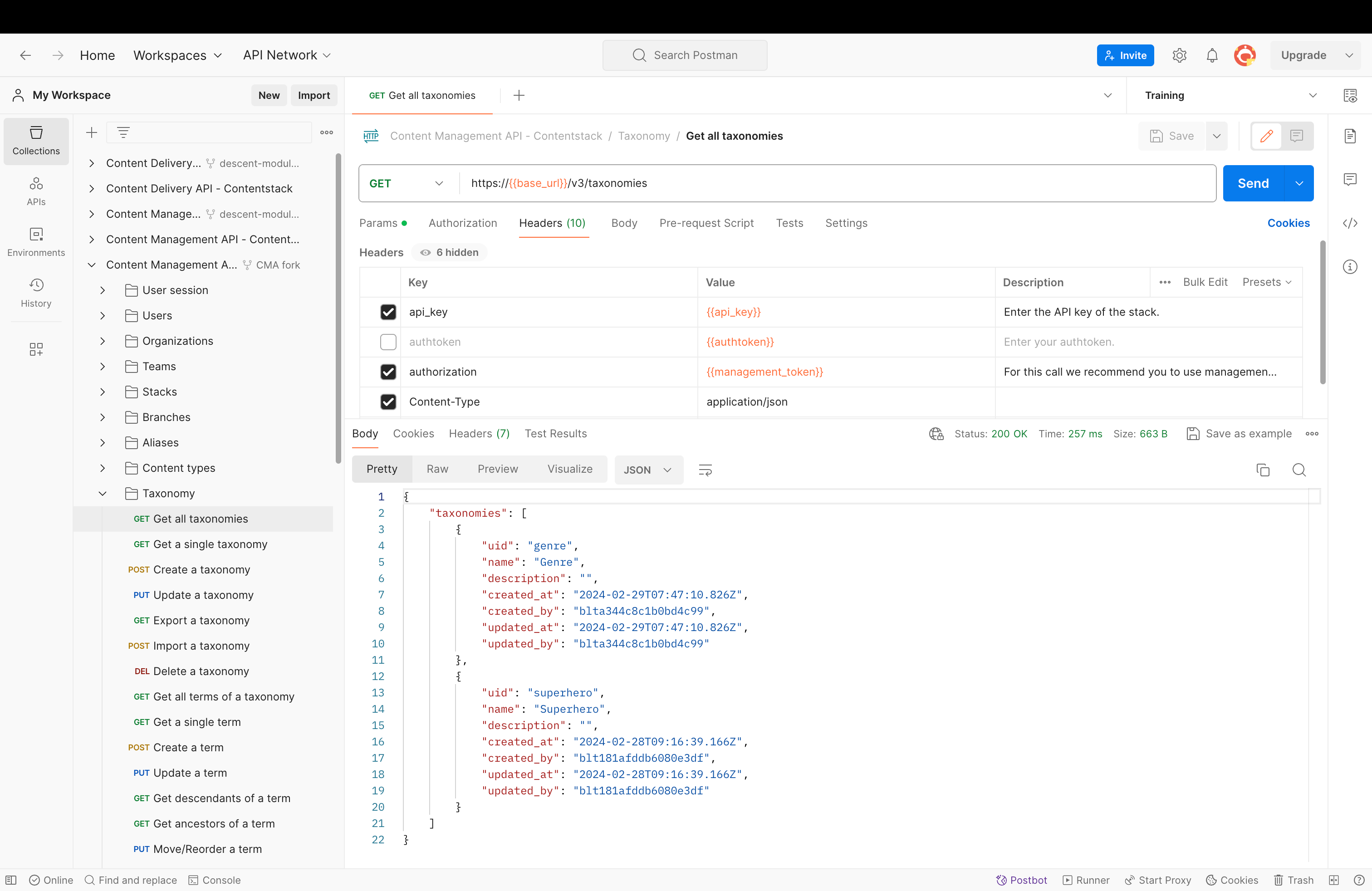Viewport: 1372px width, 891px height.
Task: Uncheck the authorization header checkbox
Action: pyautogui.click(x=388, y=372)
